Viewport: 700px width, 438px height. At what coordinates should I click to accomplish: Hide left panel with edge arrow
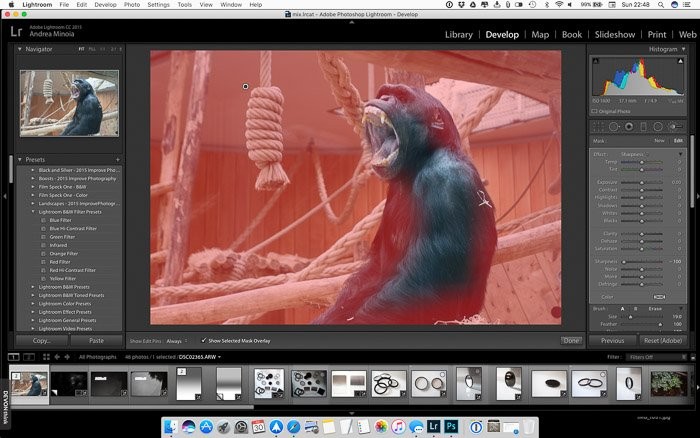pos(4,196)
